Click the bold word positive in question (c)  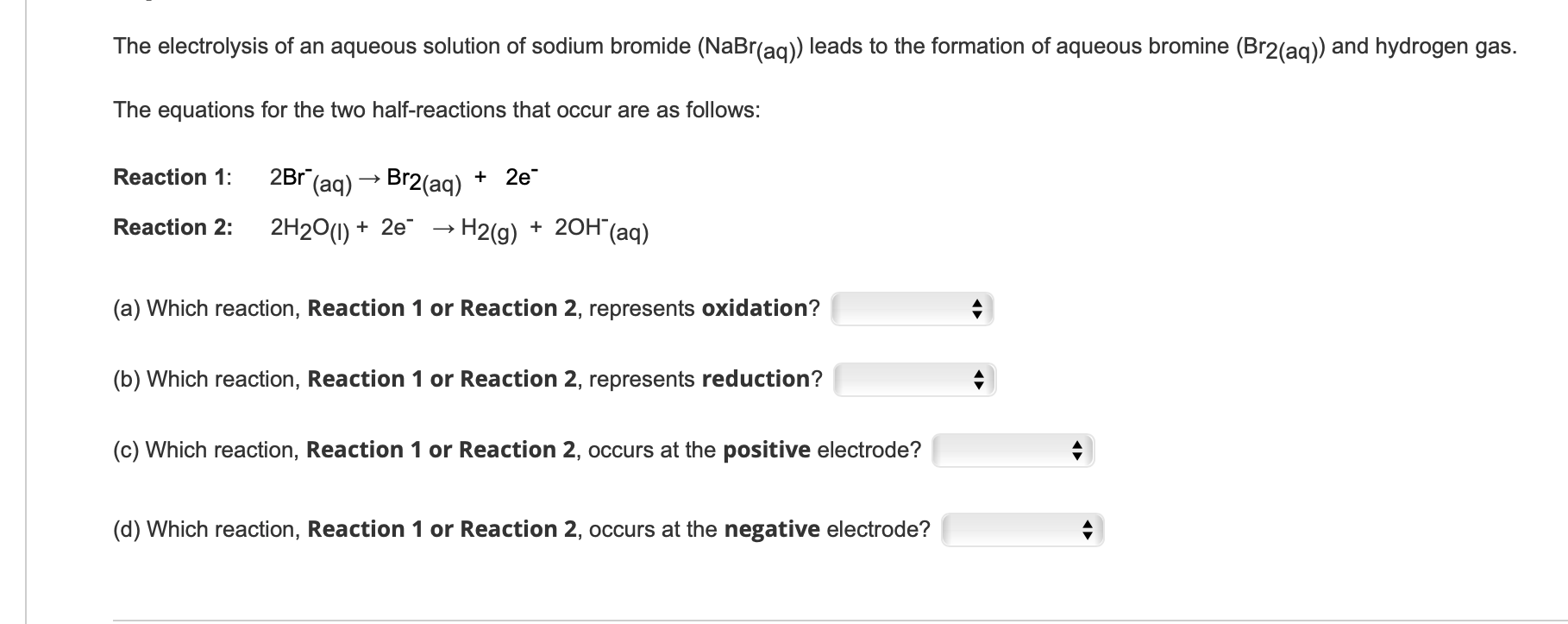click(767, 450)
